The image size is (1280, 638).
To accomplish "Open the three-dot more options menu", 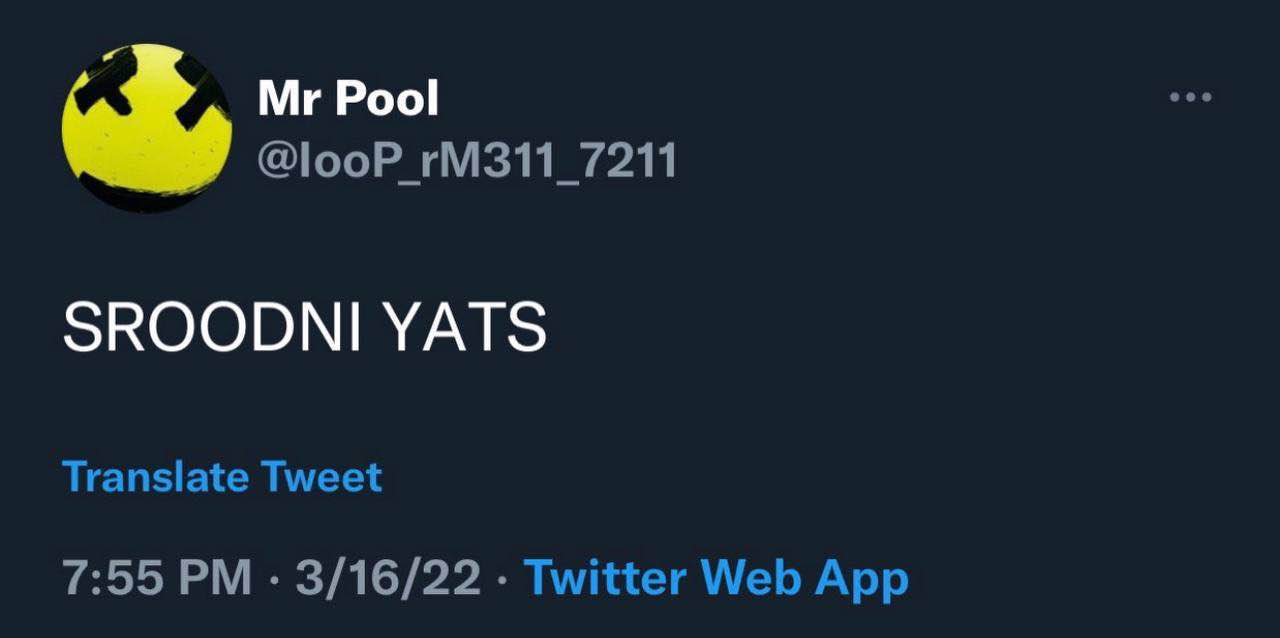I will point(1190,97).
